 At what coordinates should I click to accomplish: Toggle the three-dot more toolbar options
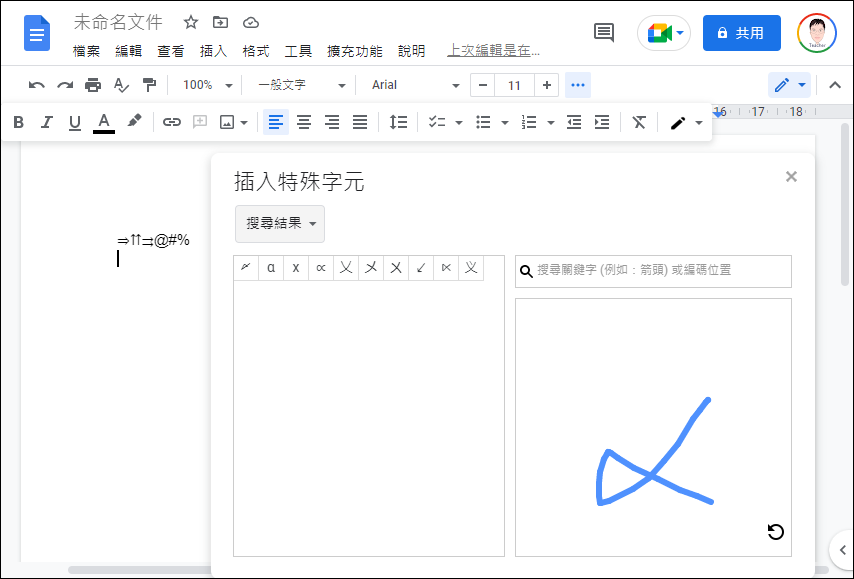(x=578, y=85)
